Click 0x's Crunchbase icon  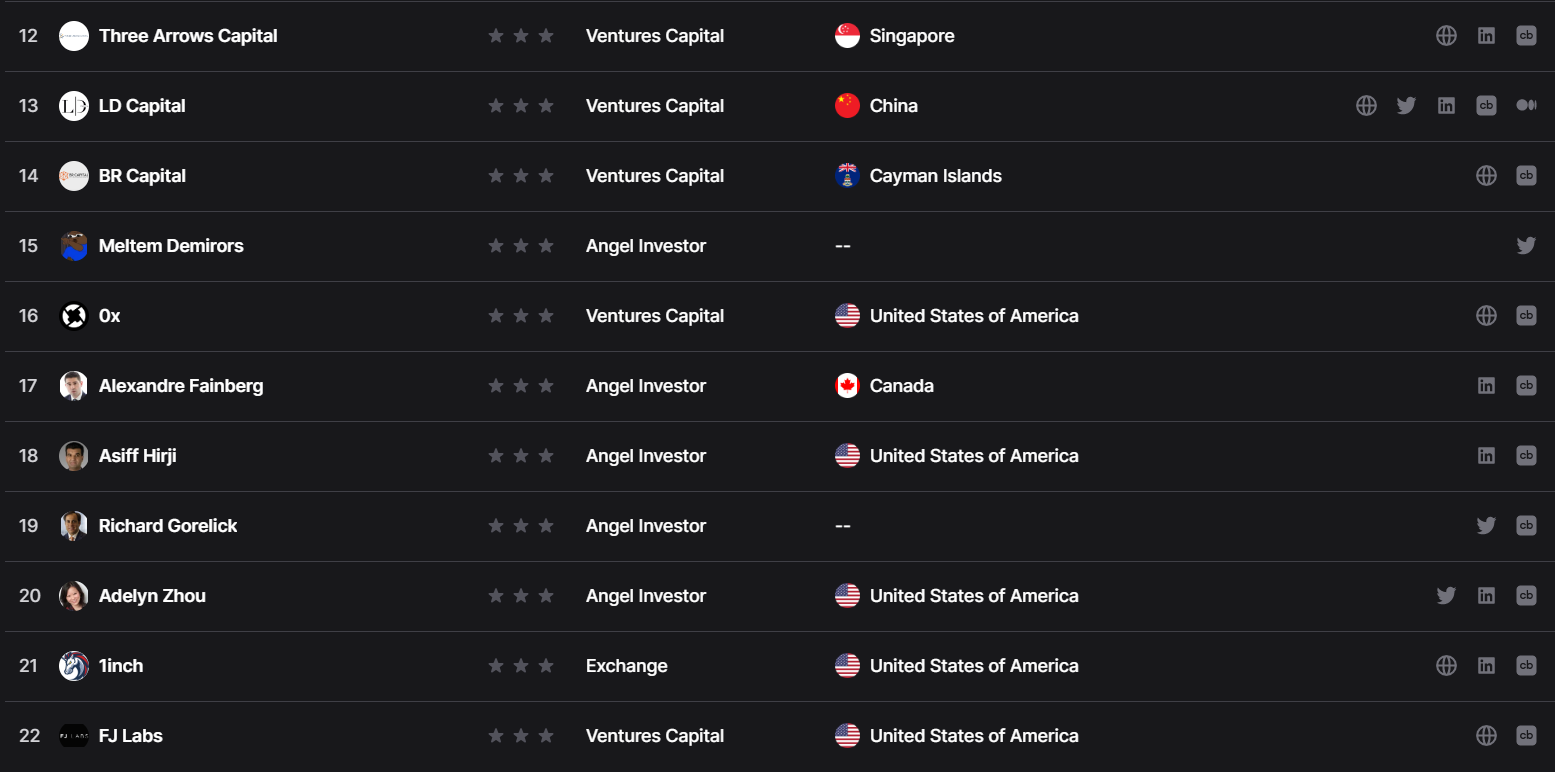click(x=1526, y=316)
